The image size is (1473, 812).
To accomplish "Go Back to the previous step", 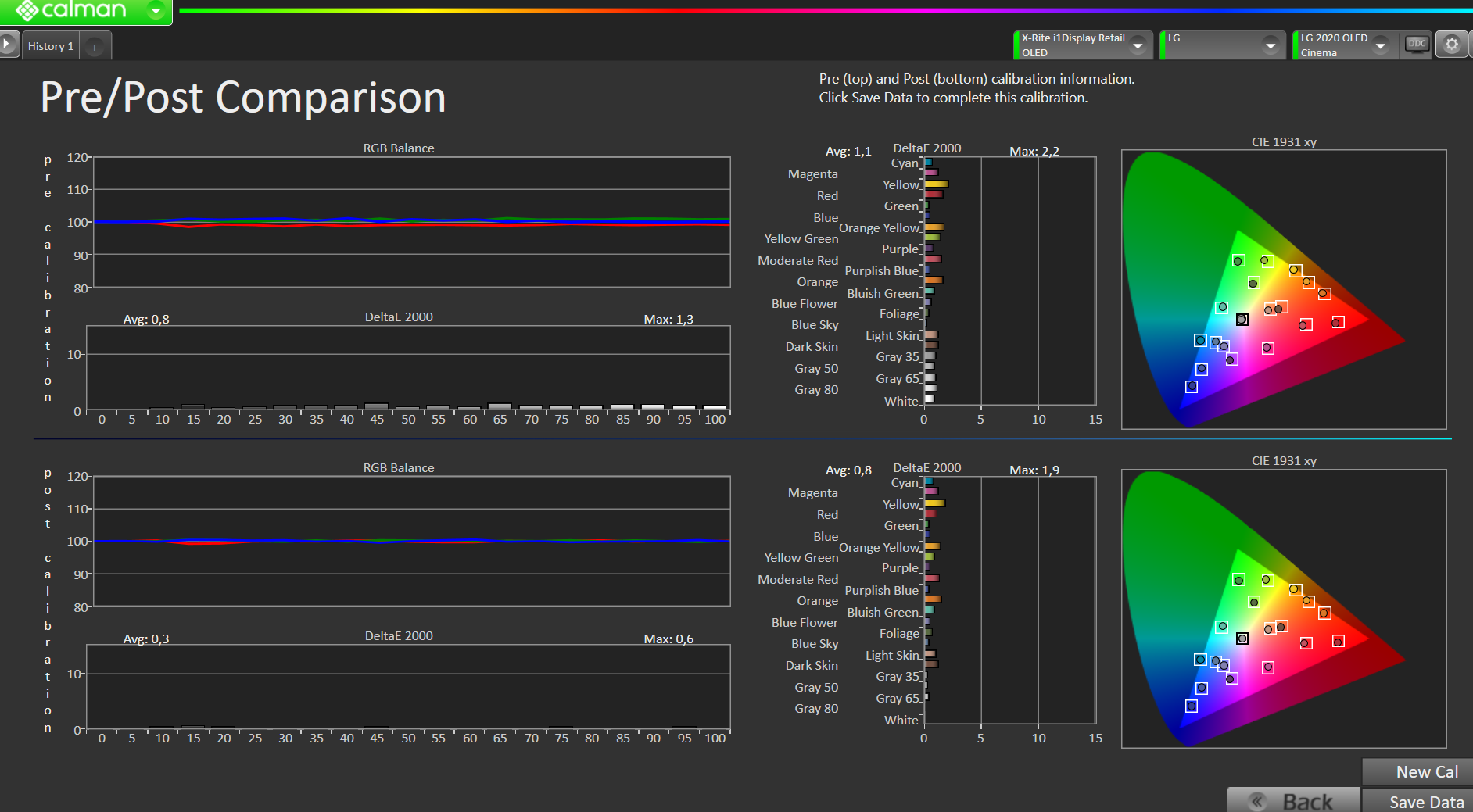I will click(x=1293, y=801).
